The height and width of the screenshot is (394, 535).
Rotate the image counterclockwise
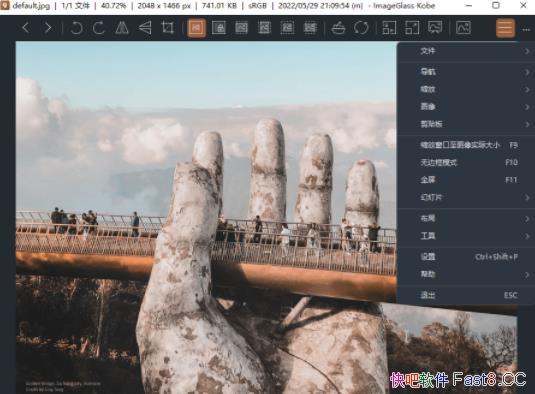click(x=76, y=28)
